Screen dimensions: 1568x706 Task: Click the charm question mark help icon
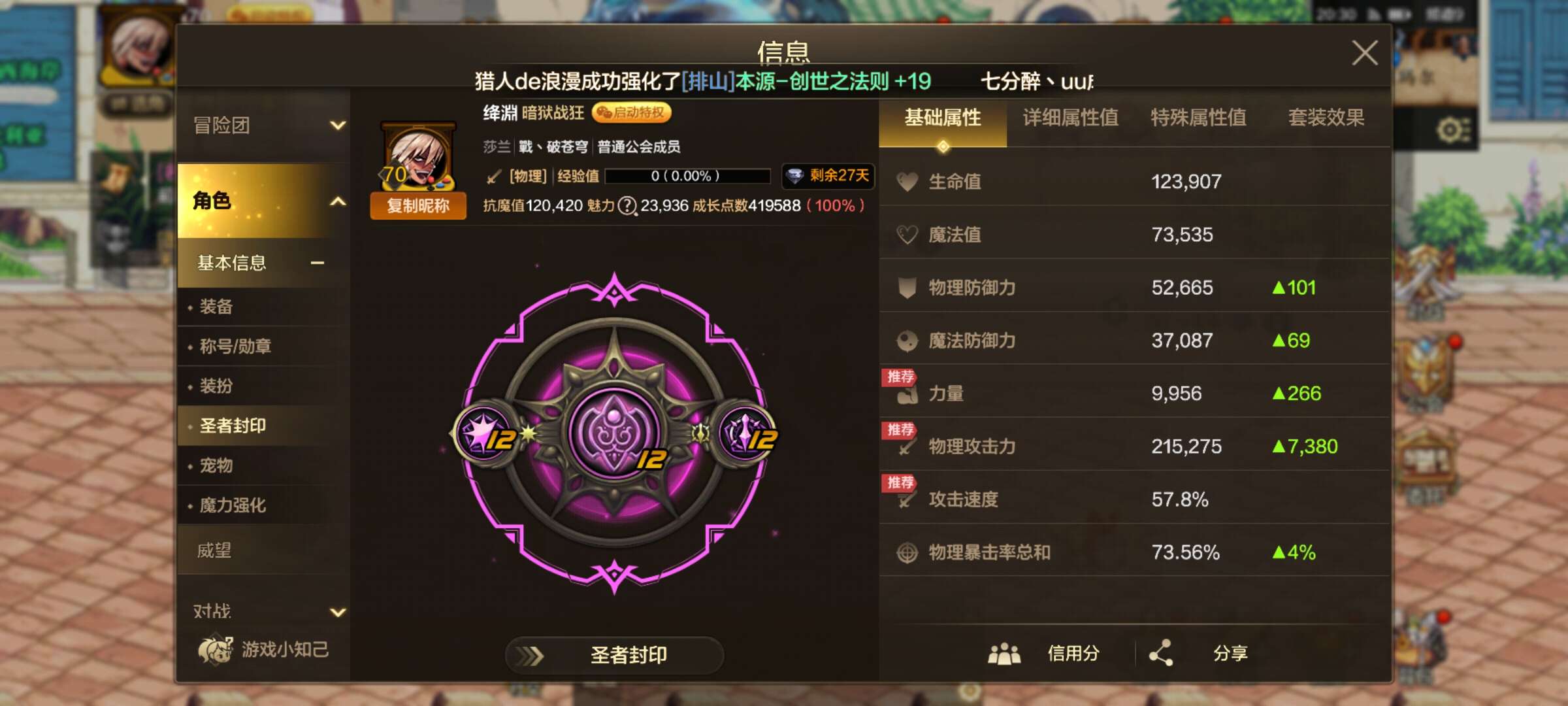(627, 206)
